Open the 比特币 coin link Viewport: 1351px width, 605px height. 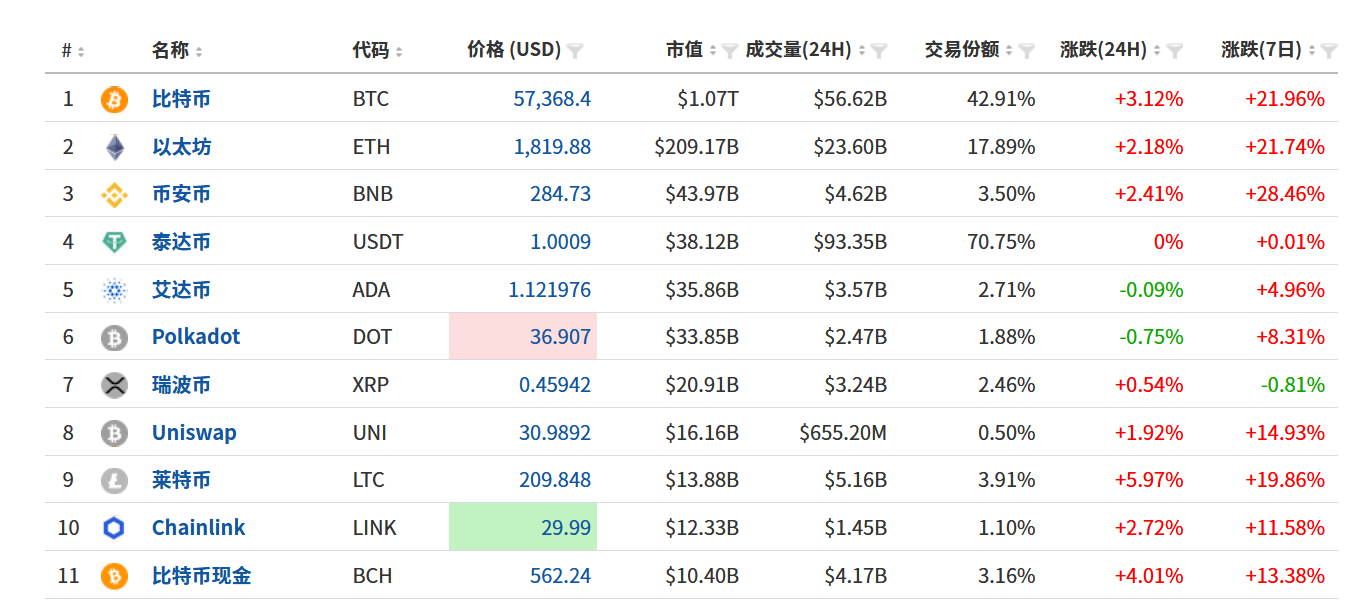click(x=181, y=99)
